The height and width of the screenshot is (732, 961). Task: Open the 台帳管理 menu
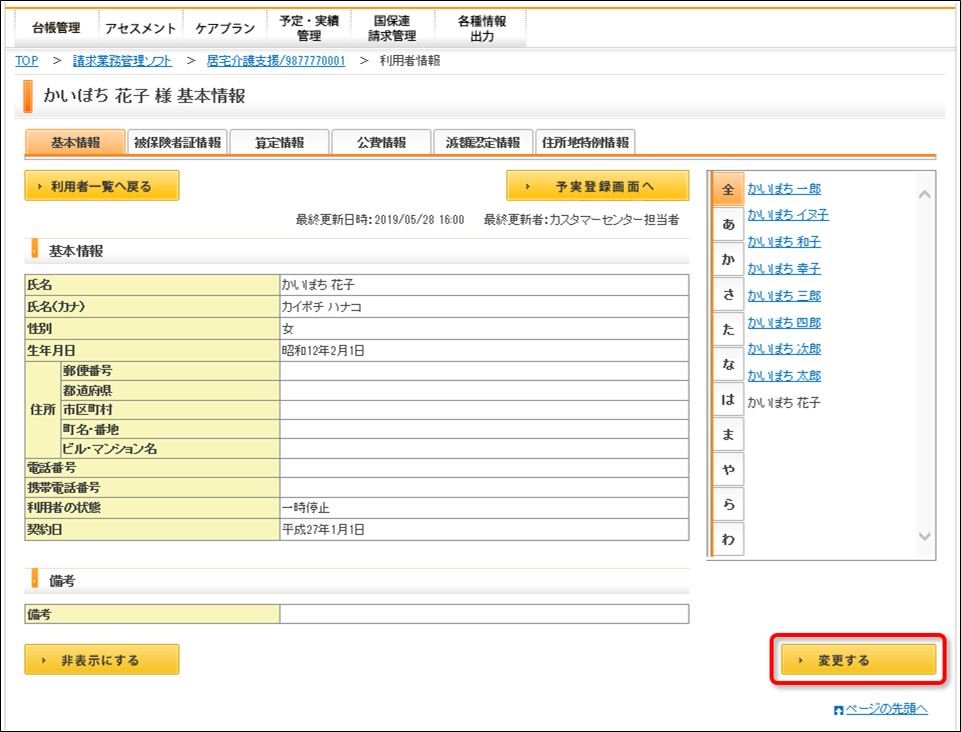[x=56, y=28]
